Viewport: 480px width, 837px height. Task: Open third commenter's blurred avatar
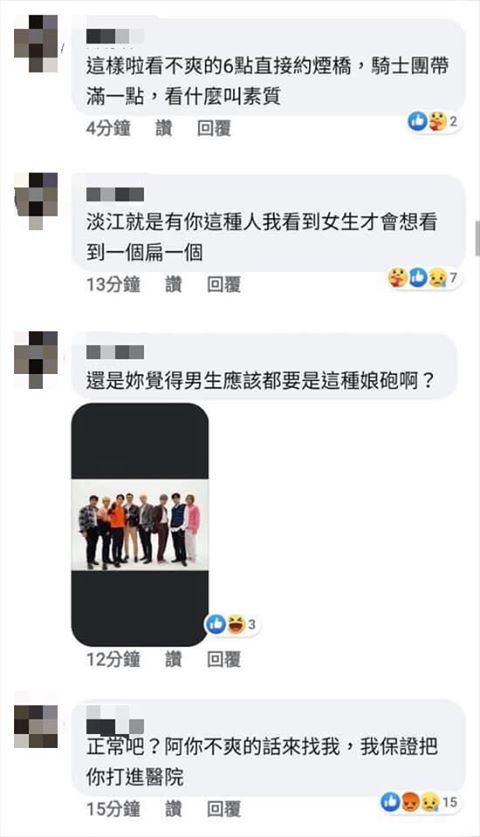click(x=36, y=360)
